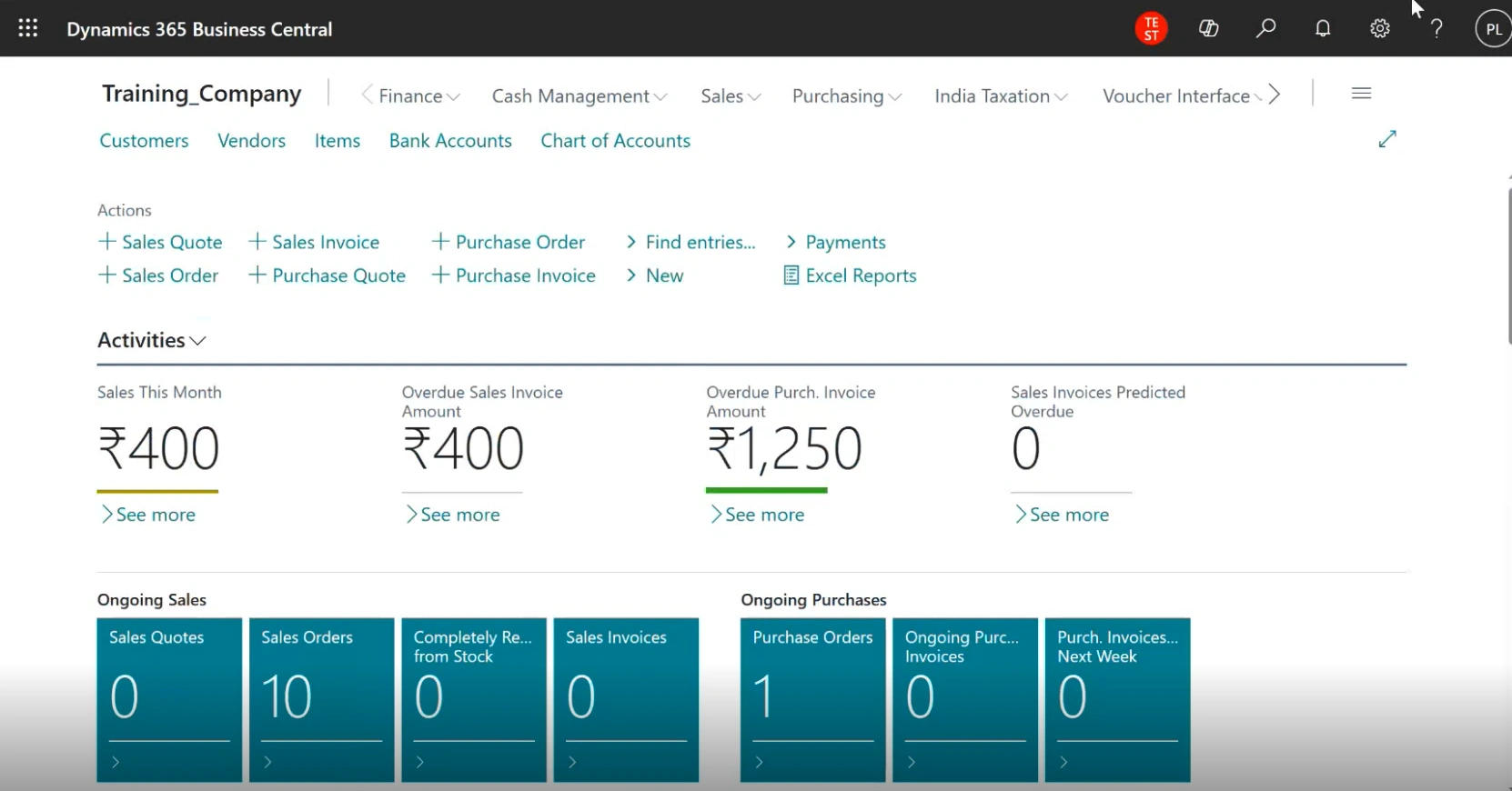See more under Overdue Sales Invoice Amount

(x=452, y=515)
